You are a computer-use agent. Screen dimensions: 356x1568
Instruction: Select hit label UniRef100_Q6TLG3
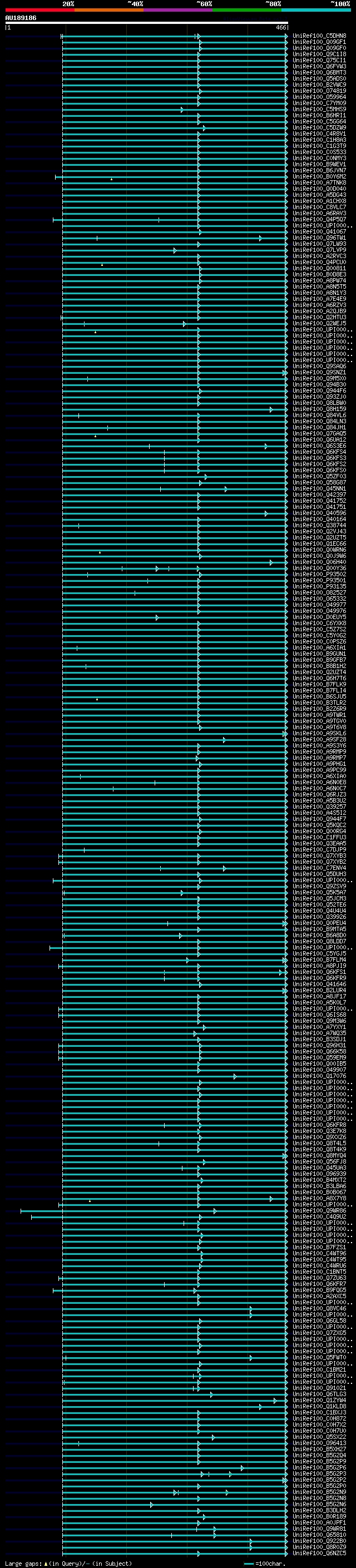click(x=319, y=1394)
